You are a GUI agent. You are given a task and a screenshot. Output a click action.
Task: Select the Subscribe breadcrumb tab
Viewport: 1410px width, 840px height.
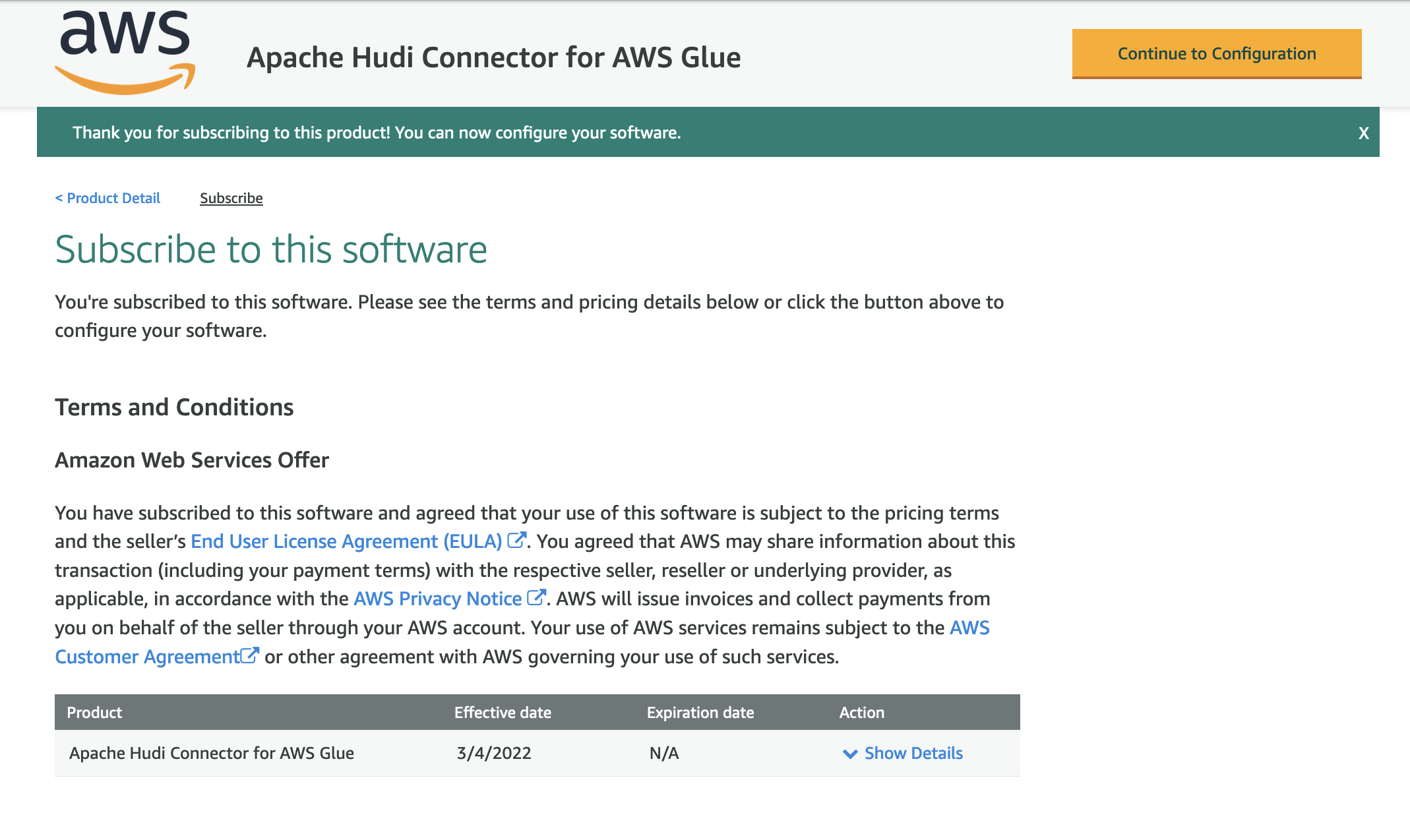pyautogui.click(x=231, y=198)
